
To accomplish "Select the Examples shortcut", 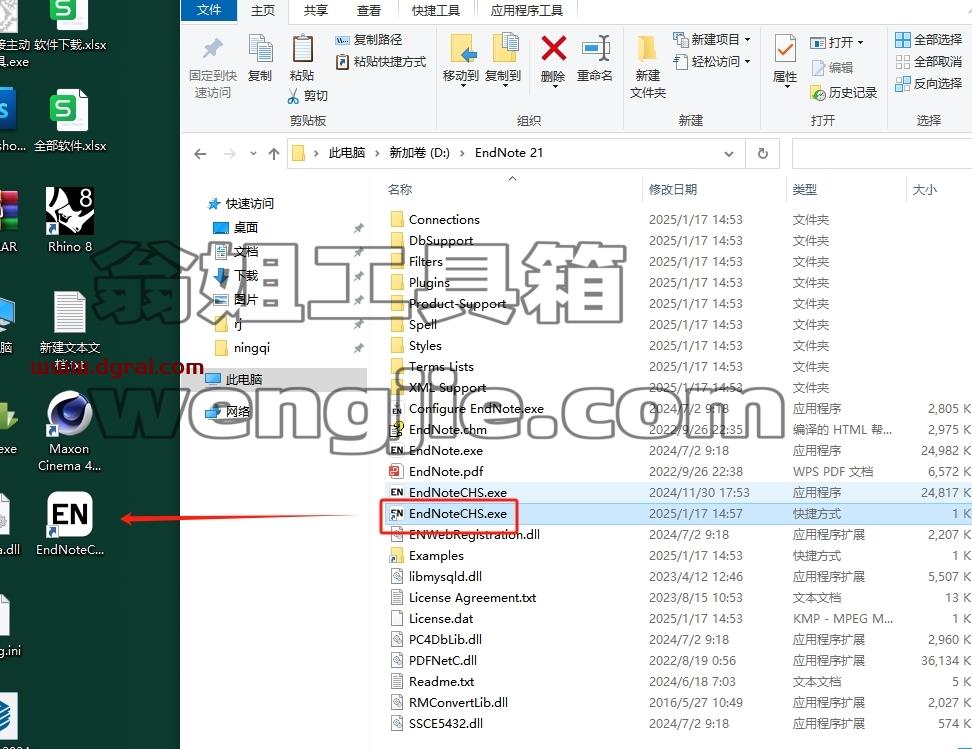I will (x=436, y=556).
